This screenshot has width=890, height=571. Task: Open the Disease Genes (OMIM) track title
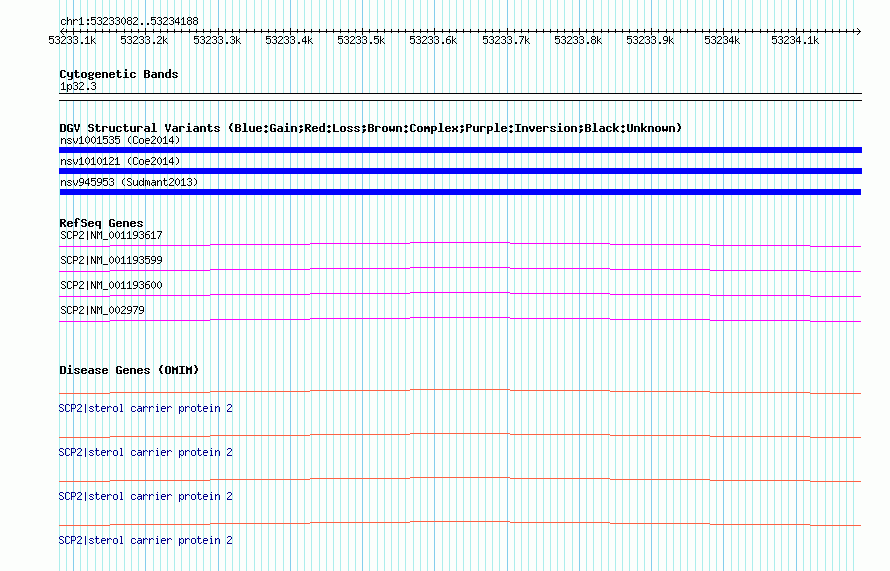[x=129, y=370]
